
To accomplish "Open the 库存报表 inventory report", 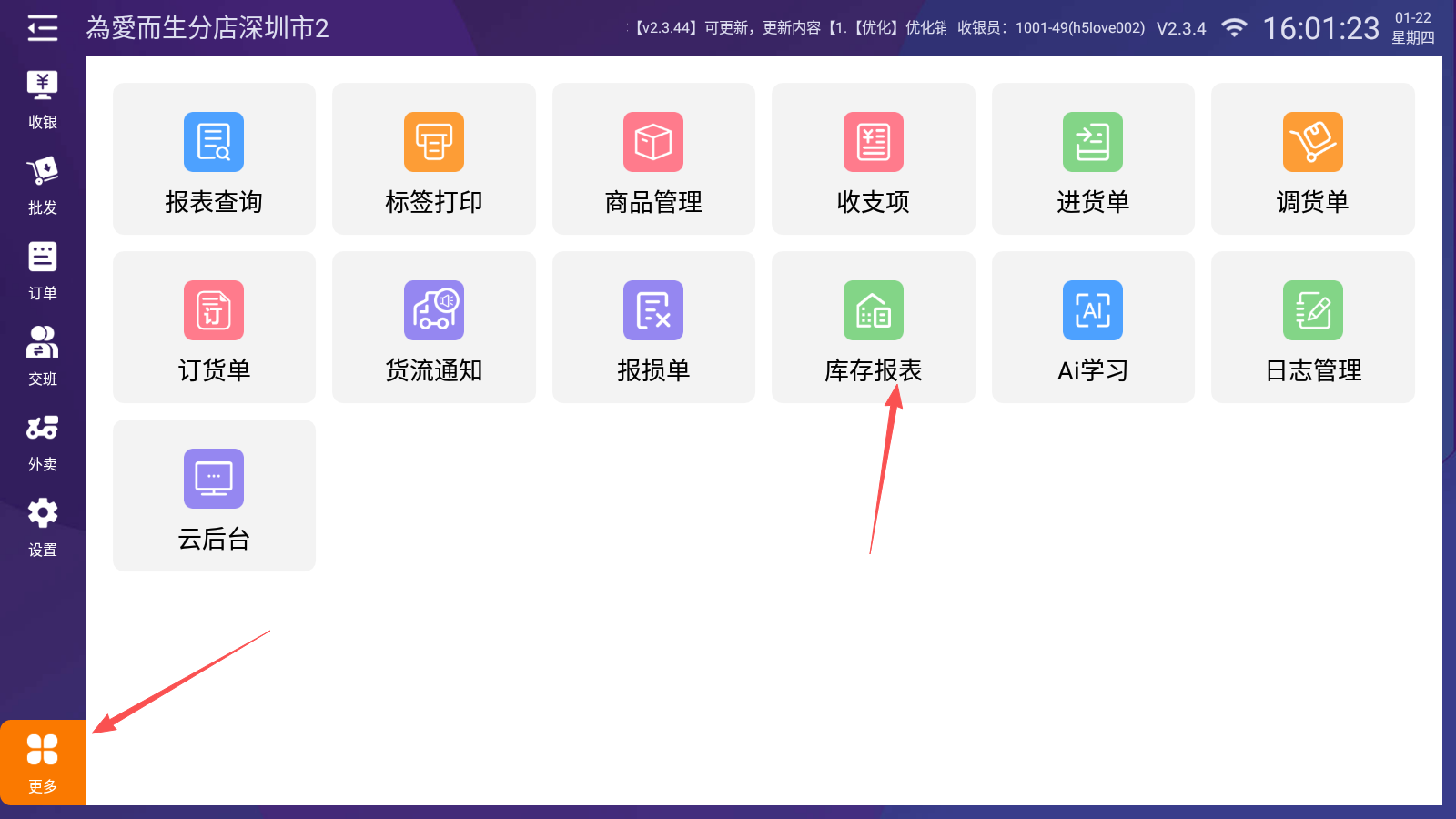I will click(x=873, y=328).
